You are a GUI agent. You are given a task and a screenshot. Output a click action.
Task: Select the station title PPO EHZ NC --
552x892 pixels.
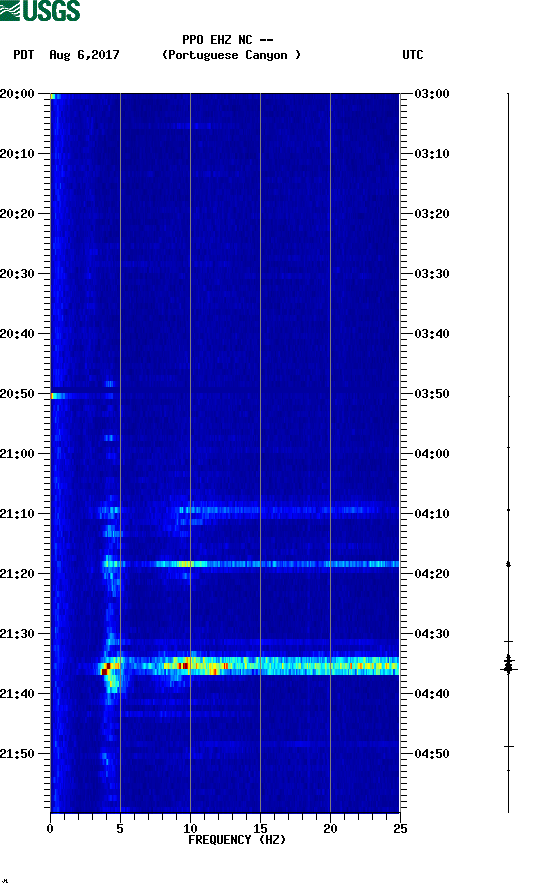pyautogui.click(x=228, y=40)
